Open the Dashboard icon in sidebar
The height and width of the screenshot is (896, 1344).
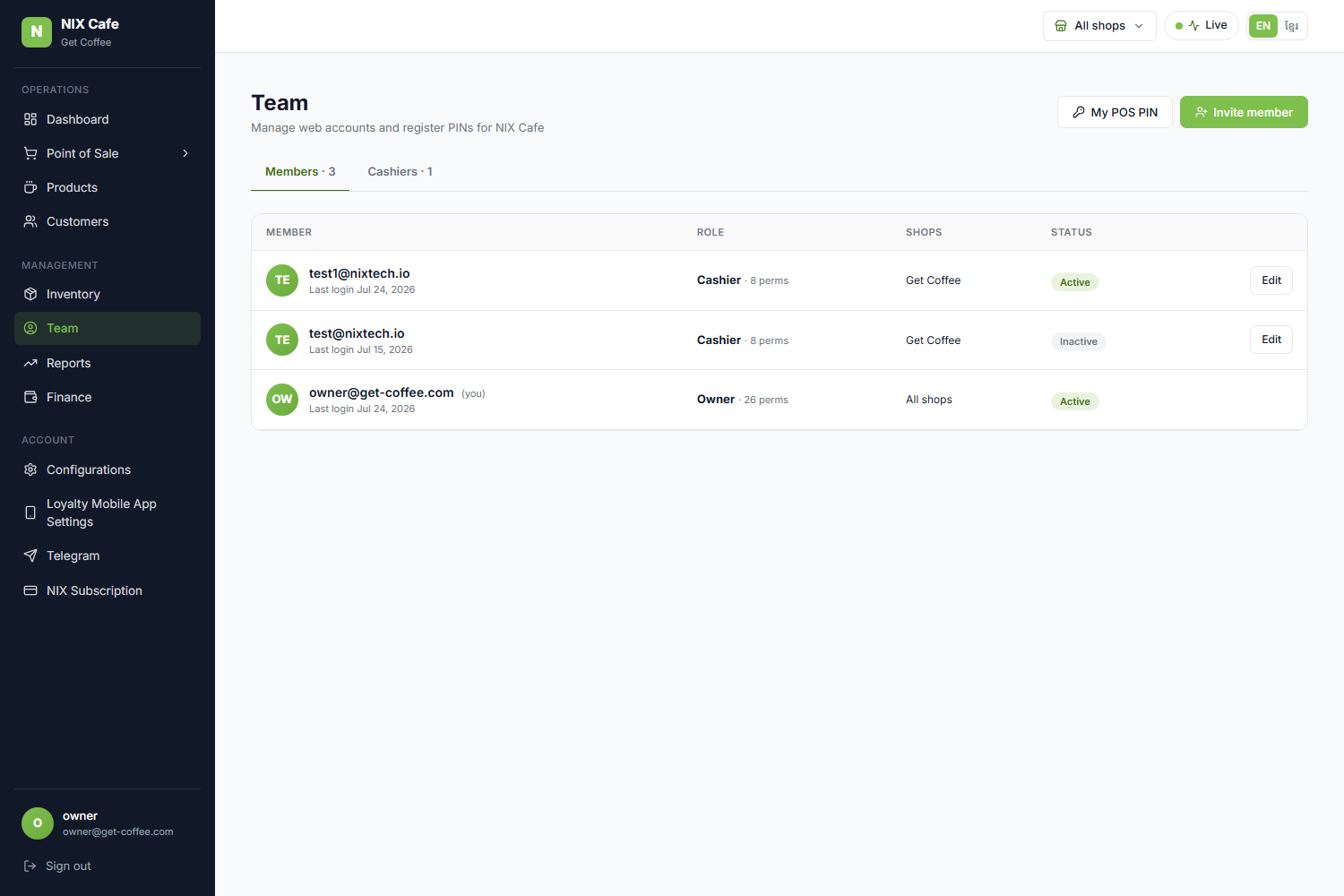pos(30,119)
